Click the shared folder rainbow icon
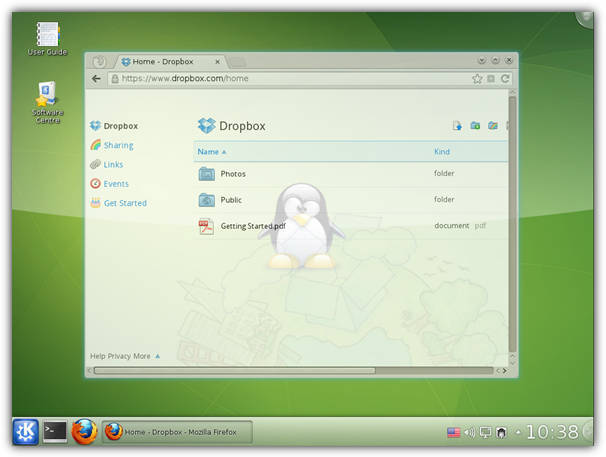 pyautogui.click(x=492, y=126)
